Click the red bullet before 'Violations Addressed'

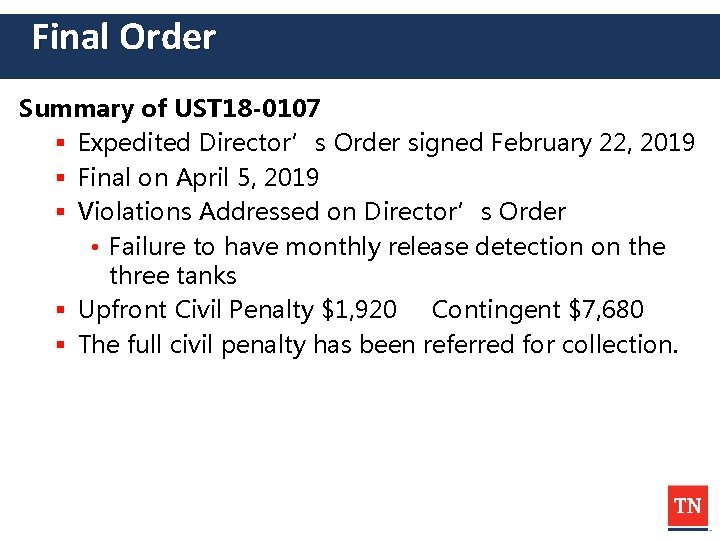pos(61,212)
